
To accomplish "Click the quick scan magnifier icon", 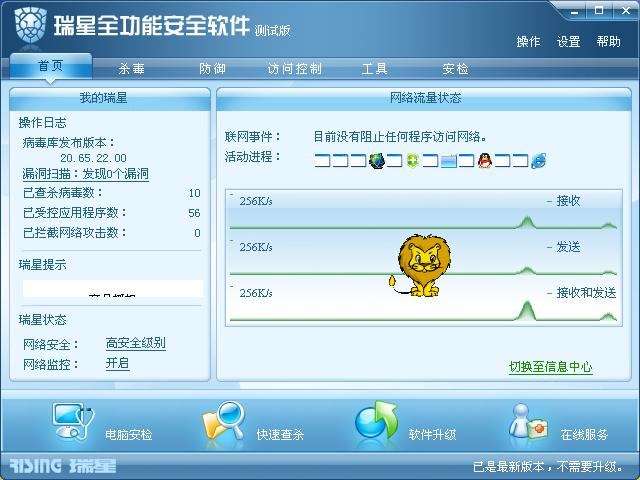I will point(224,420).
